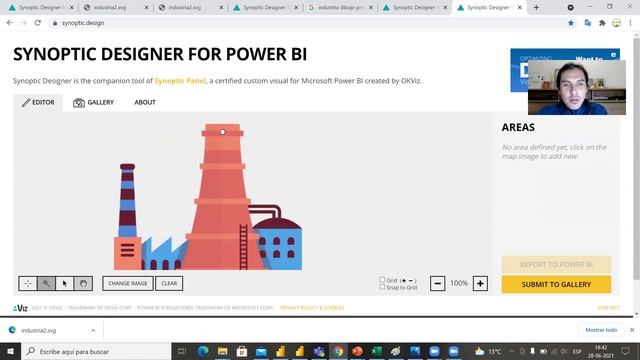Close the downloads bar
Image resolution: width=640 pixels, height=360 pixels.
point(632,330)
